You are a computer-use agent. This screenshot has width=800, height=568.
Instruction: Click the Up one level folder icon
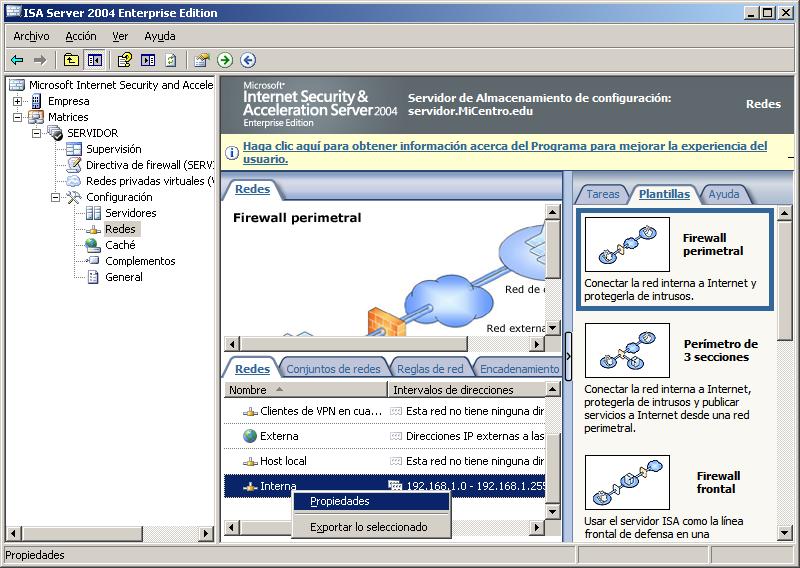[x=71, y=60]
